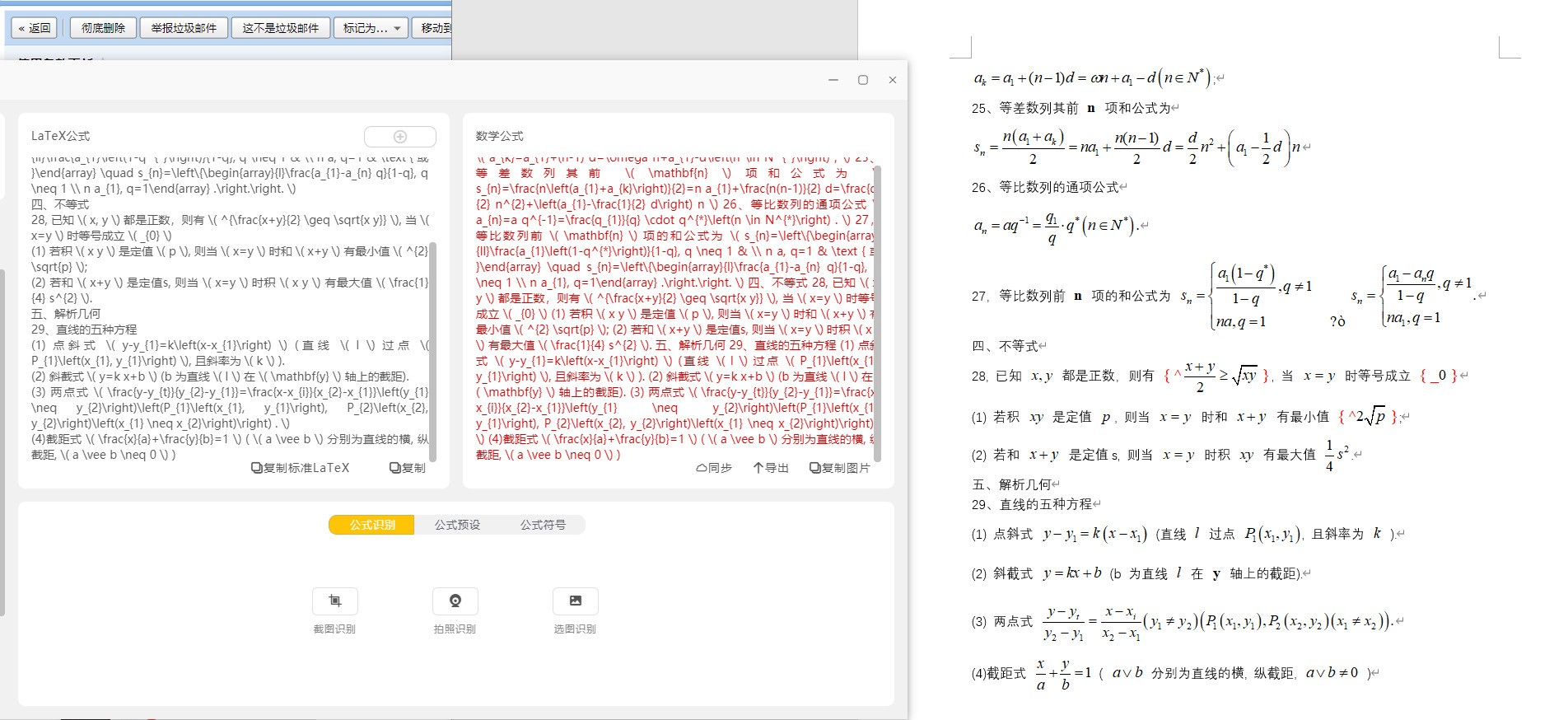Click the « 返回 button in the mail window
Image resolution: width=1568 pixels, height=720 pixels.
pyautogui.click(x=35, y=28)
